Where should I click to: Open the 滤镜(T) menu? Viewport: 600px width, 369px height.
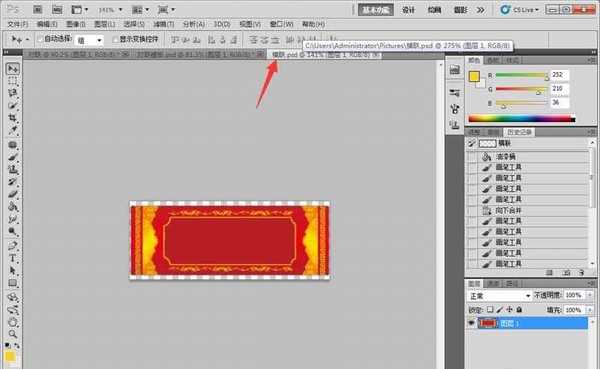pos(163,24)
